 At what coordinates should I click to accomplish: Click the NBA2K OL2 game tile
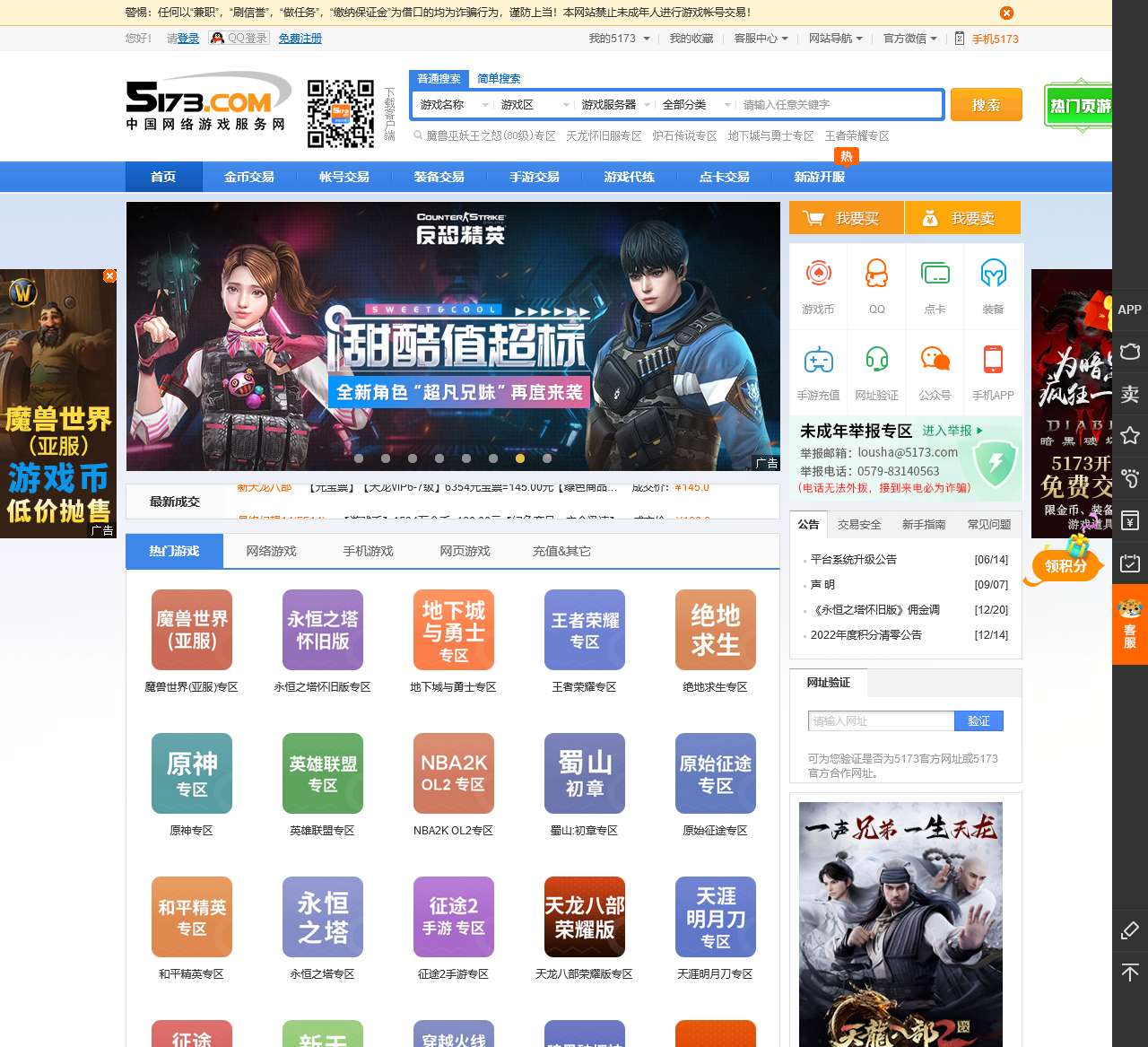coord(454,773)
